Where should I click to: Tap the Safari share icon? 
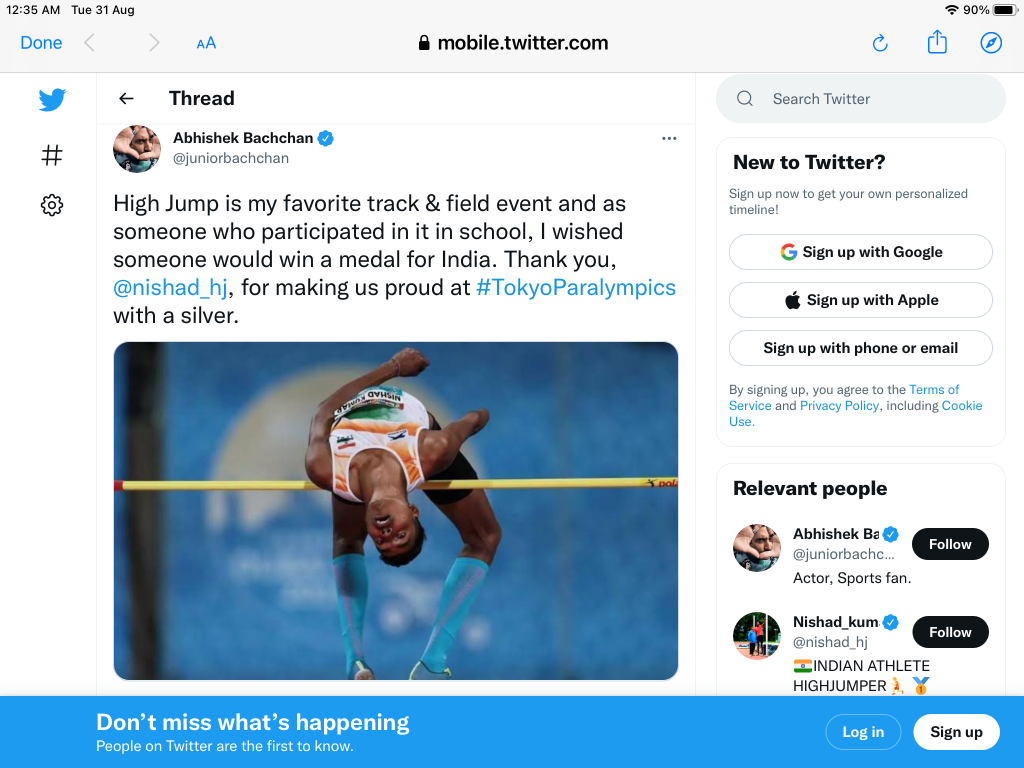937,42
